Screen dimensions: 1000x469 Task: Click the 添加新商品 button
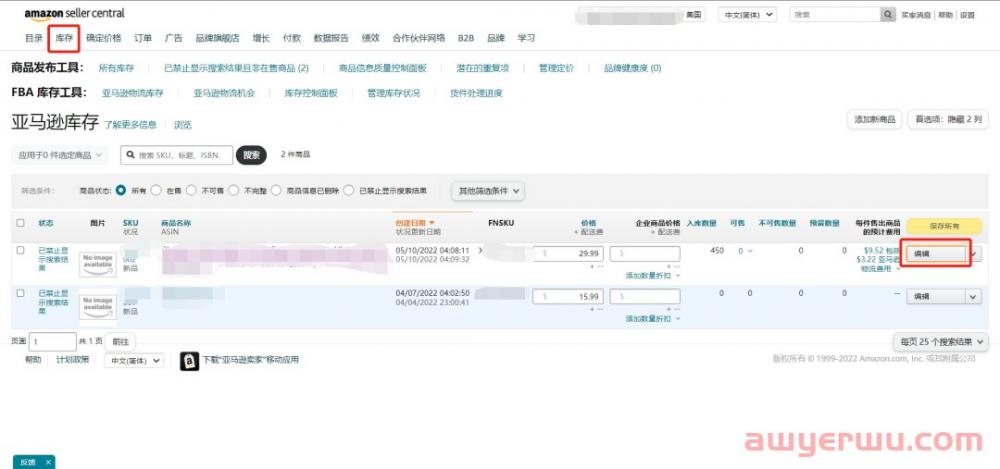point(875,119)
